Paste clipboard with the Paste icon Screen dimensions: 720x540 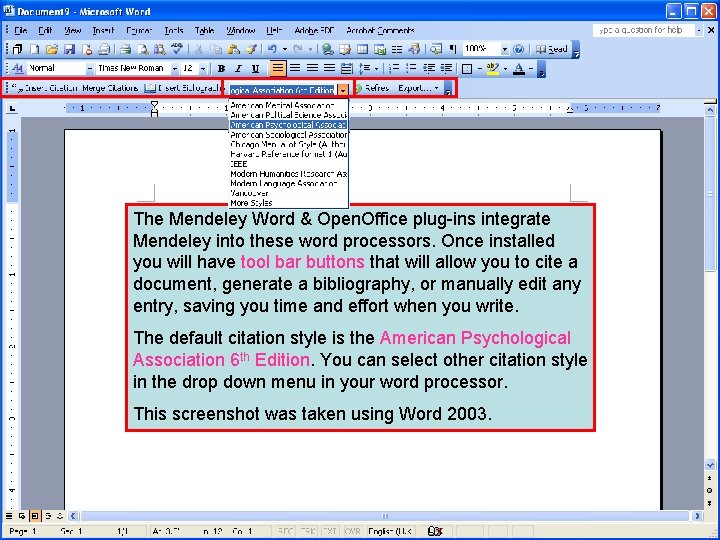pyautogui.click(x=234, y=49)
